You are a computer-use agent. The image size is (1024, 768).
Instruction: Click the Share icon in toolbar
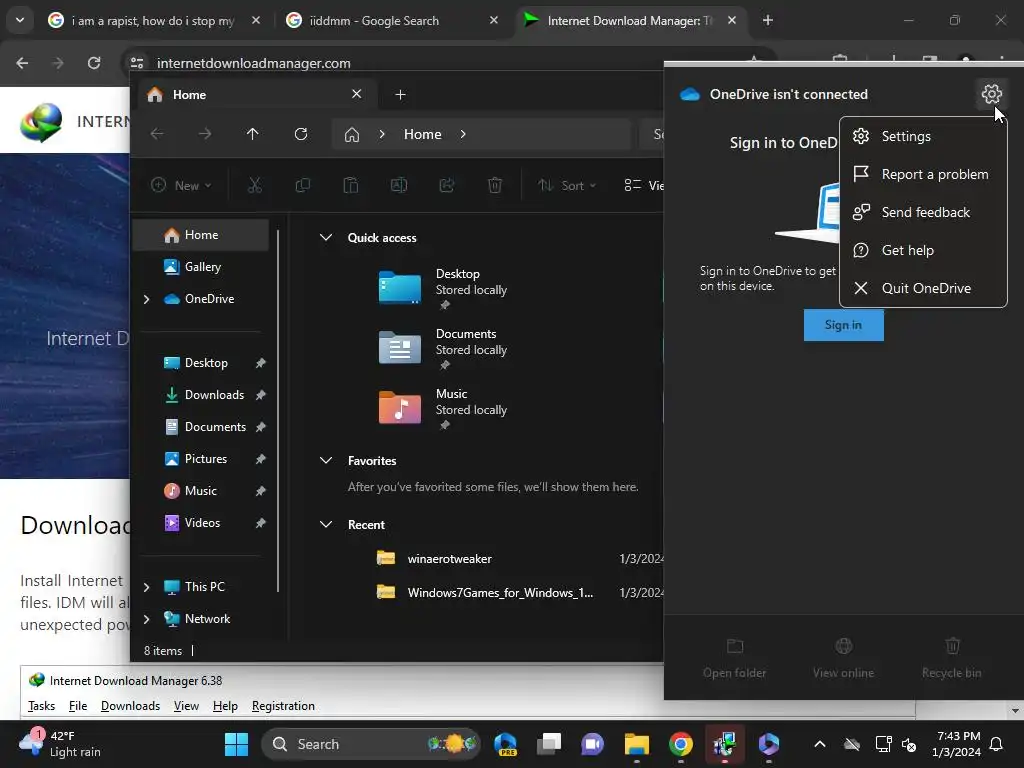pyautogui.click(x=447, y=185)
